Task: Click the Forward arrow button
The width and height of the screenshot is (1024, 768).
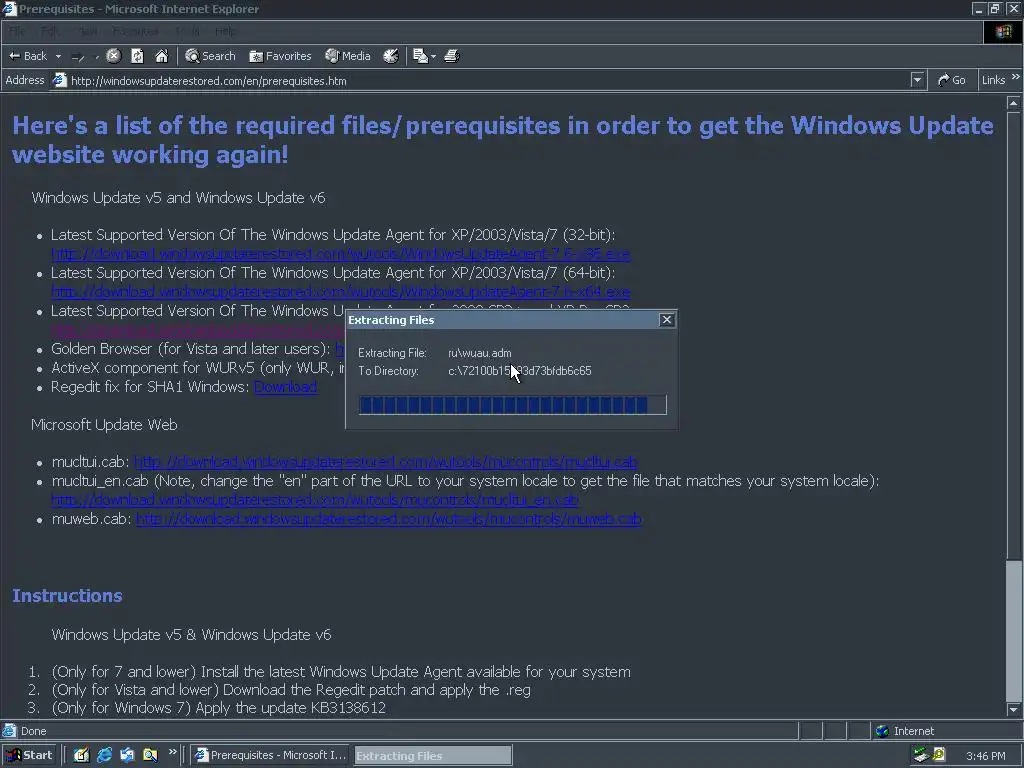Action: [78, 57]
